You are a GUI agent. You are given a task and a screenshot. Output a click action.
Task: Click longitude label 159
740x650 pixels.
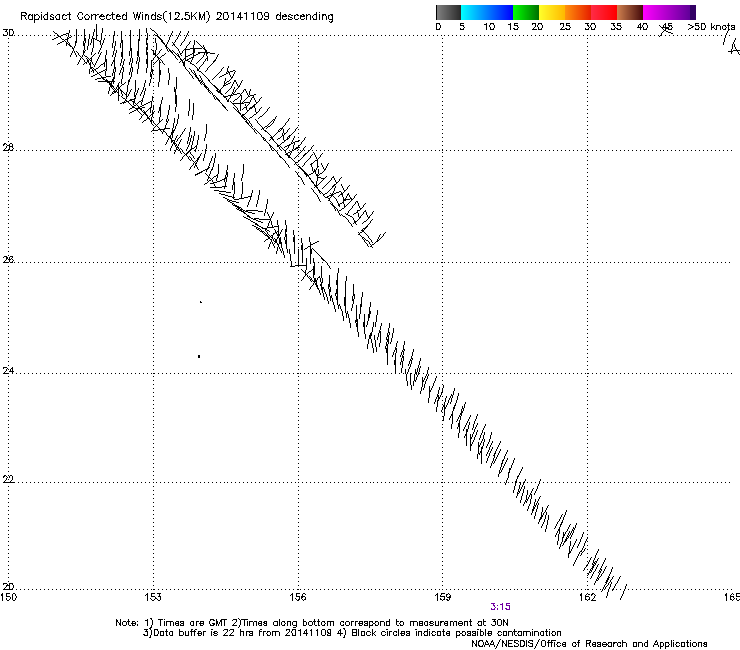point(442,597)
